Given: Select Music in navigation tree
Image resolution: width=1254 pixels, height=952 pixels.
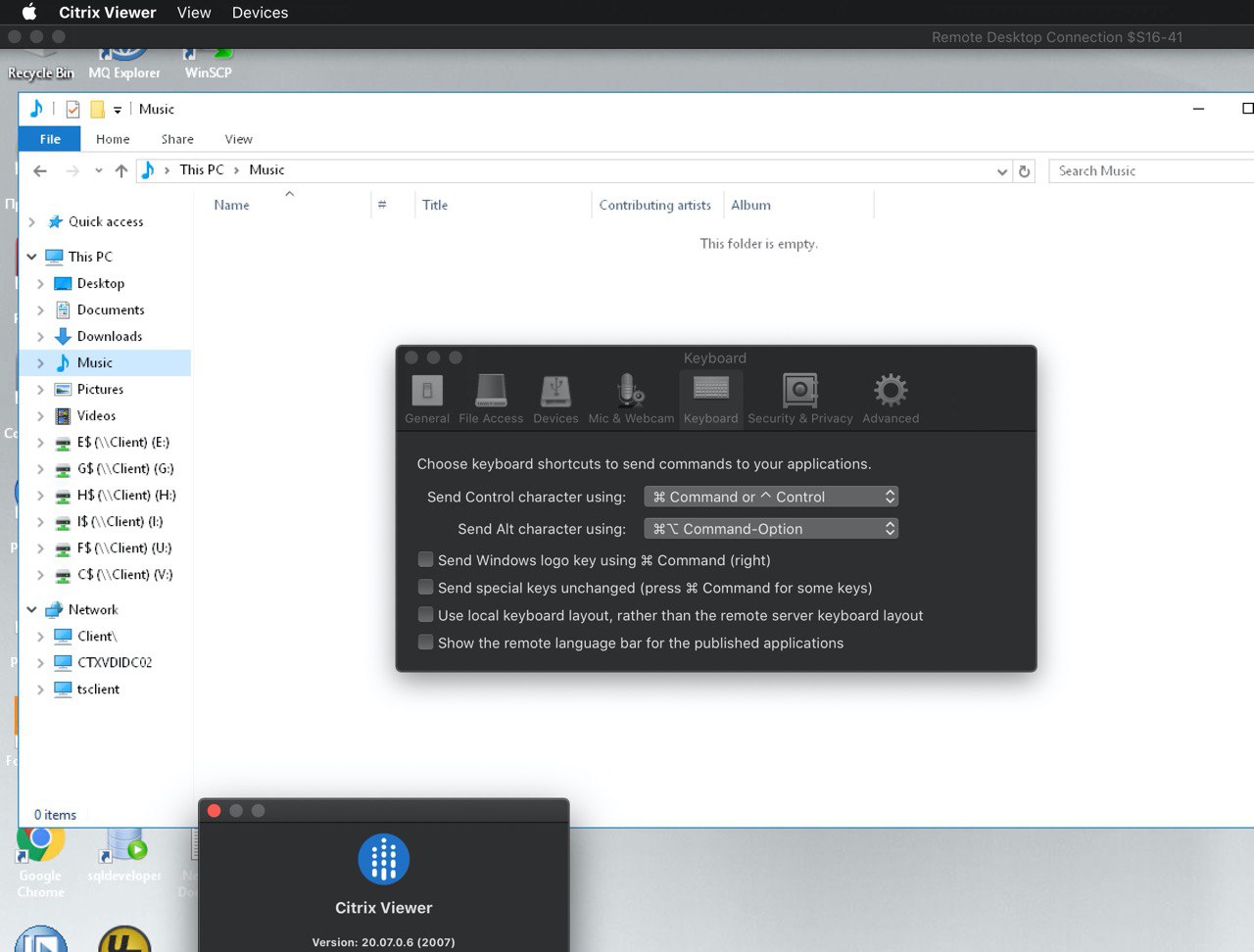Looking at the screenshot, I should 95,362.
